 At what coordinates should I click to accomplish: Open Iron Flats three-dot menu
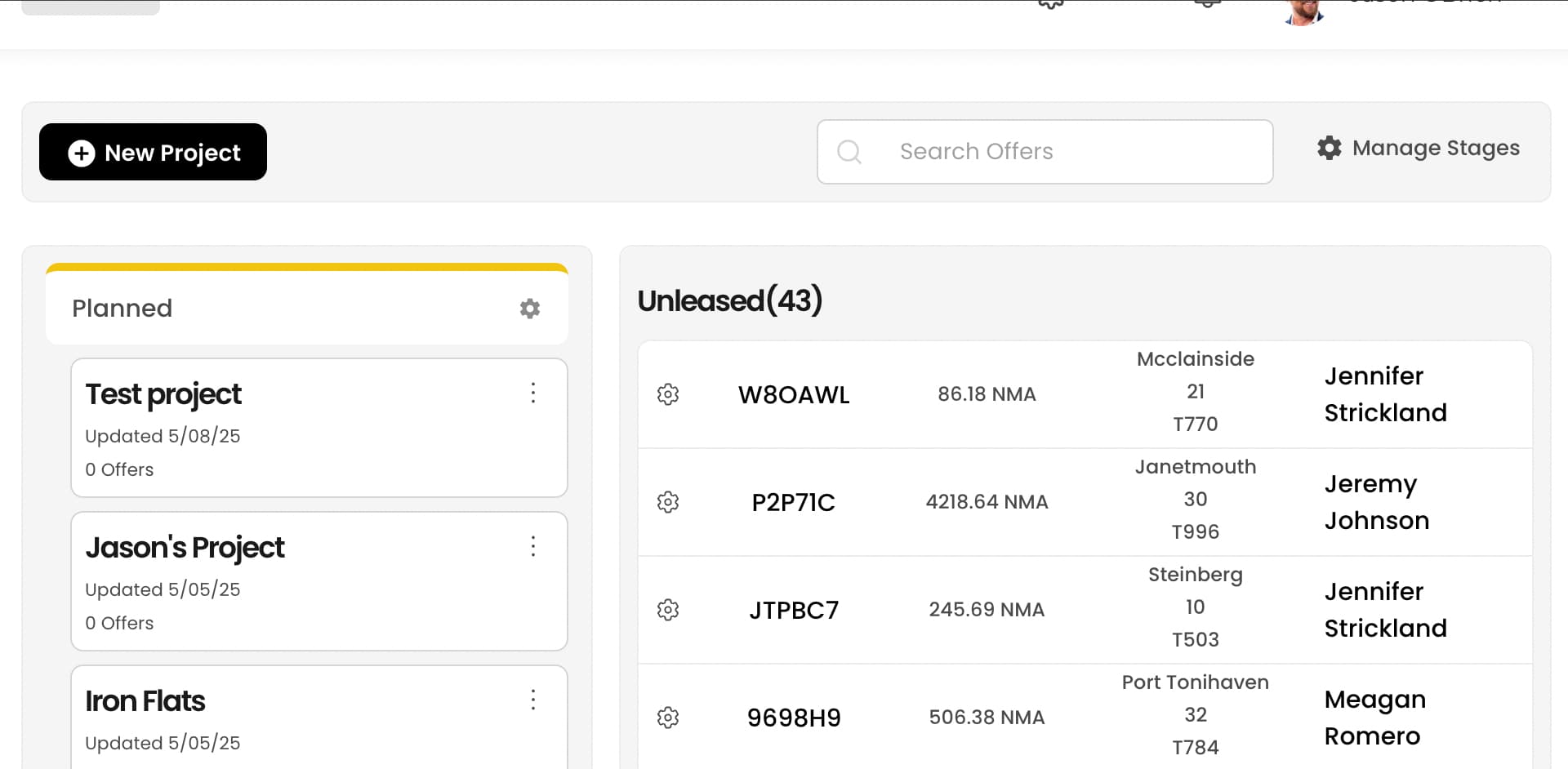click(533, 700)
